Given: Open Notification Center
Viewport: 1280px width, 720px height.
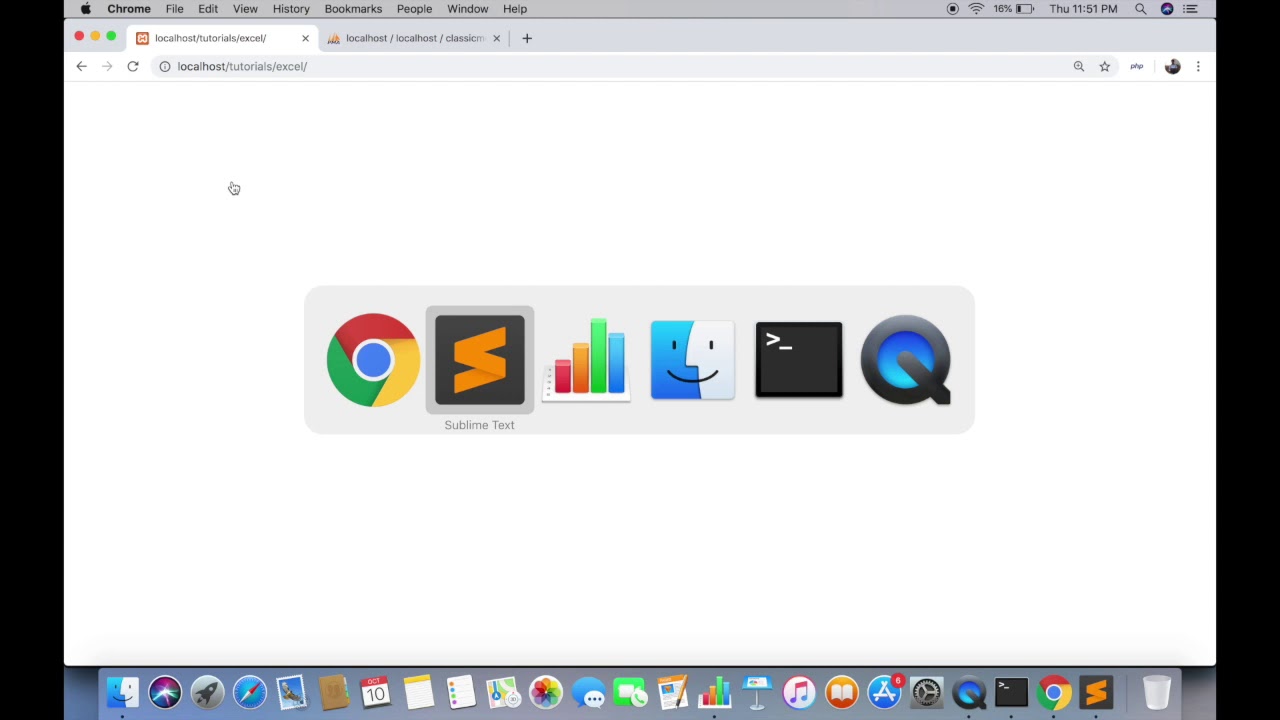Looking at the screenshot, I should tap(1190, 9).
